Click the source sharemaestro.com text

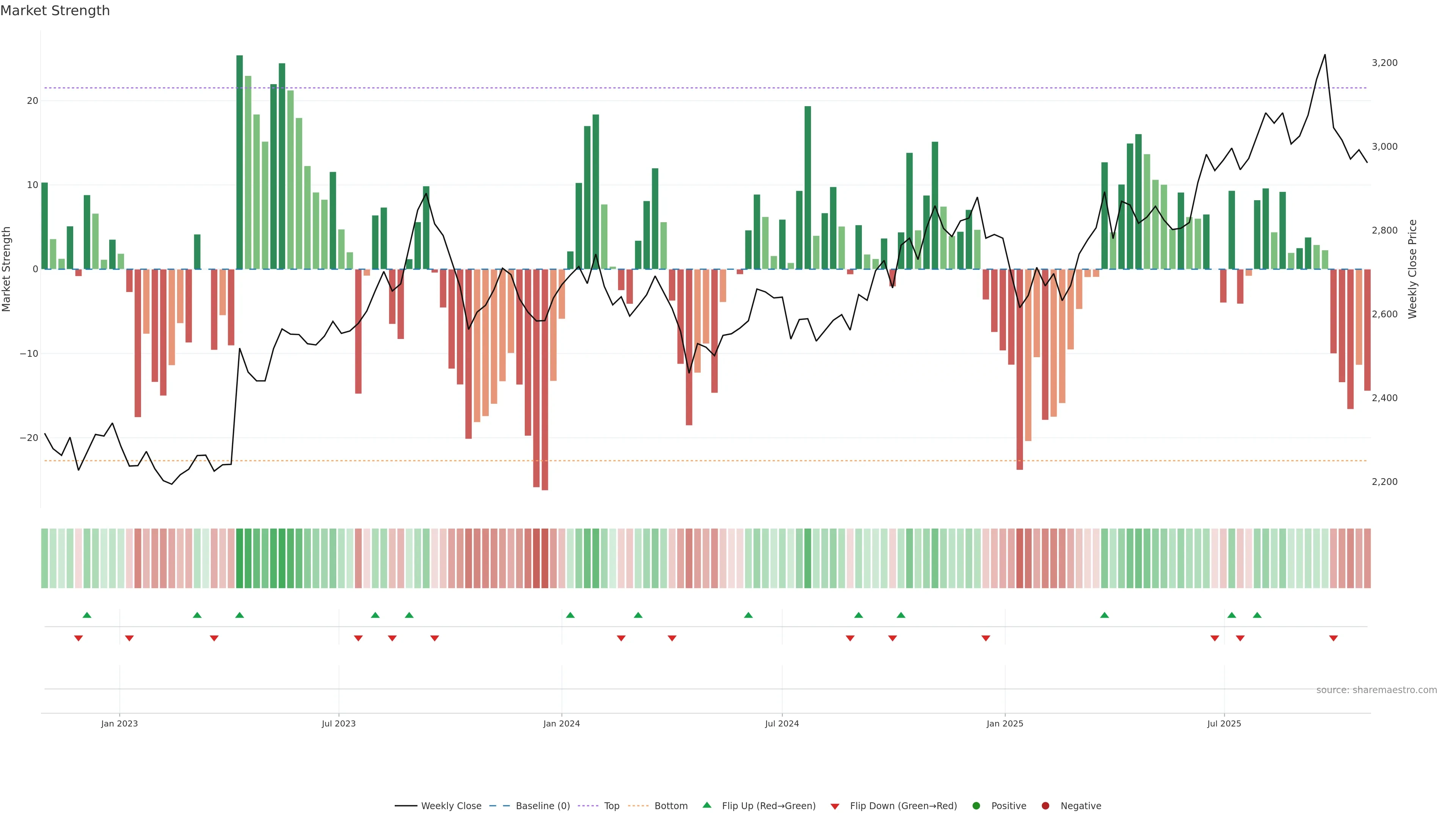[1376, 690]
